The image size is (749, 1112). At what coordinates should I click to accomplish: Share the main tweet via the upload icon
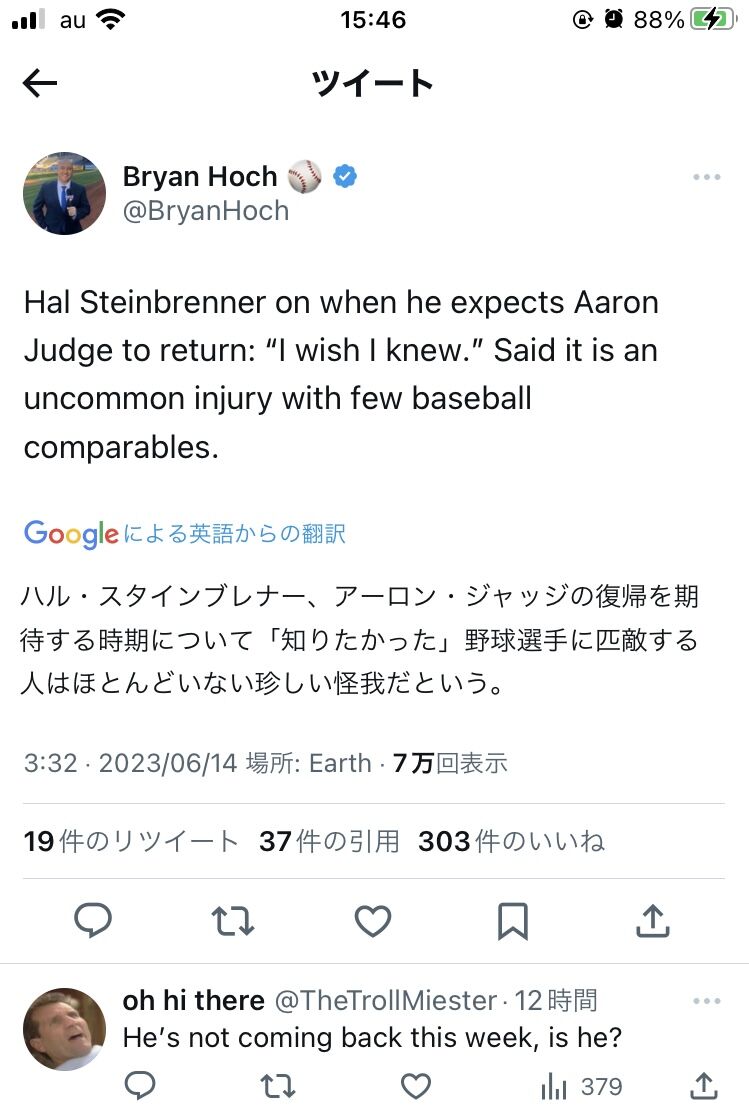pyautogui.click(x=653, y=921)
